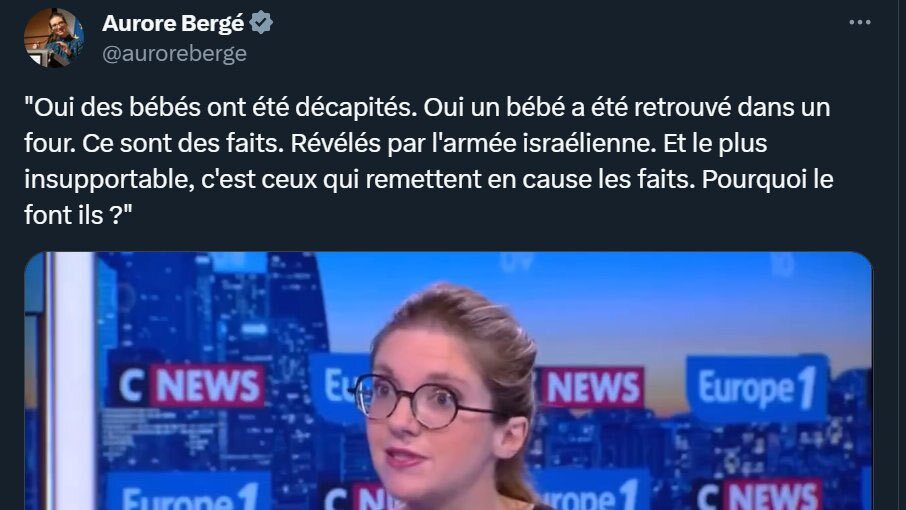Click the closing question "font ils ?"

pyautogui.click(x=78, y=215)
